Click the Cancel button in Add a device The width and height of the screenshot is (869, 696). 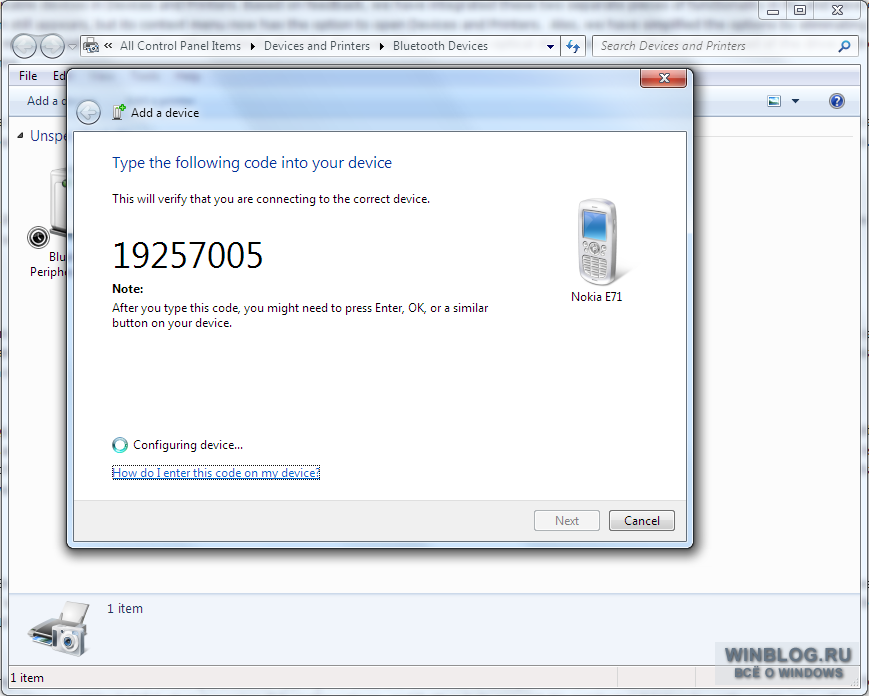pyautogui.click(x=642, y=520)
